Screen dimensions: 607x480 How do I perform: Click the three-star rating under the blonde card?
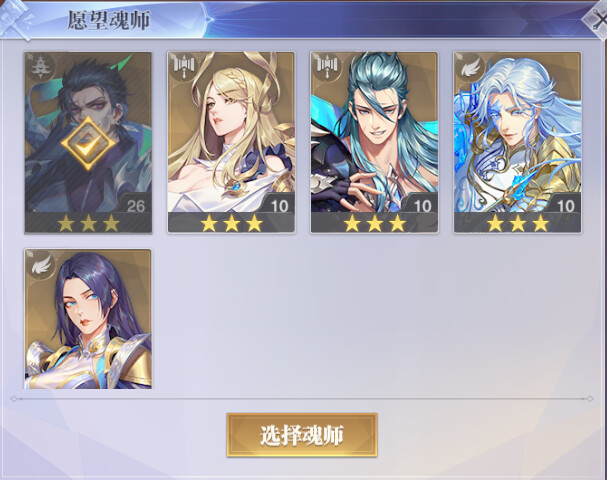tap(231, 223)
